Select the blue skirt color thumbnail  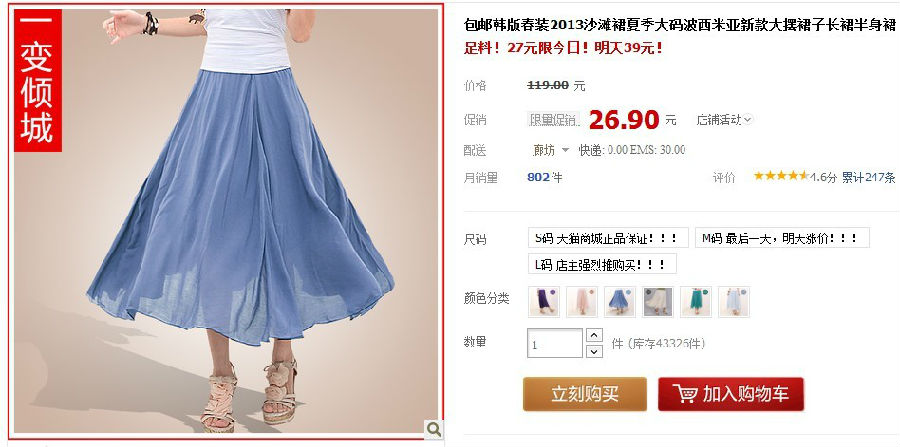click(x=620, y=302)
